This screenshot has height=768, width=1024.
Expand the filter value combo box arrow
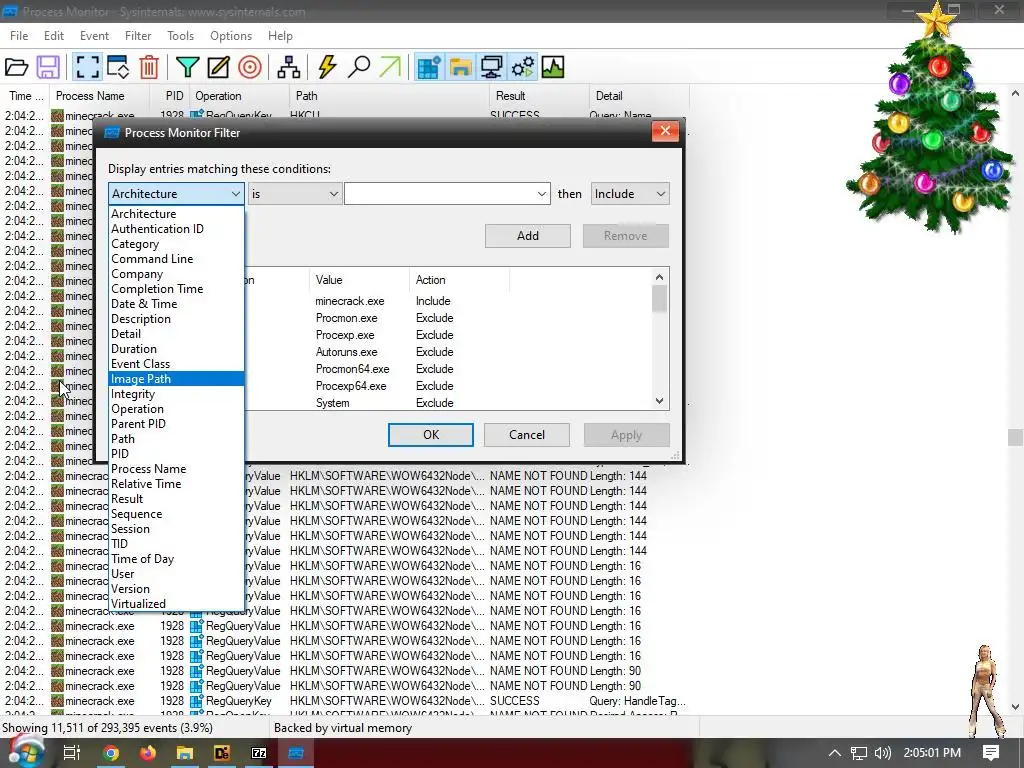pyautogui.click(x=541, y=194)
